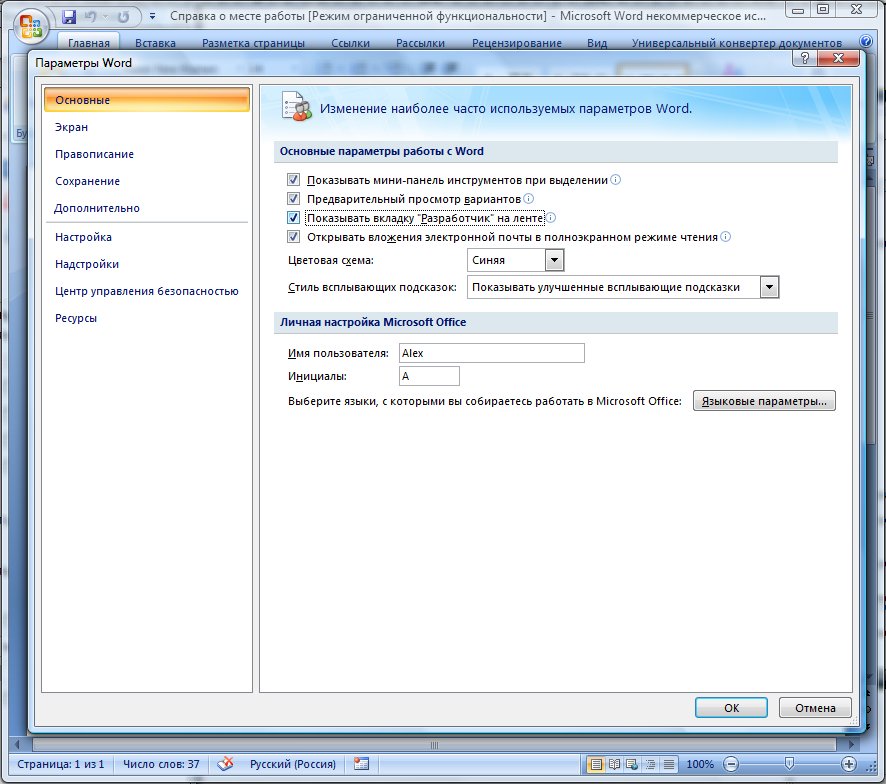The height and width of the screenshot is (784, 886).
Task: Click the Undo arrow in quick access toolbar
Action: click(x=90, y=17)
